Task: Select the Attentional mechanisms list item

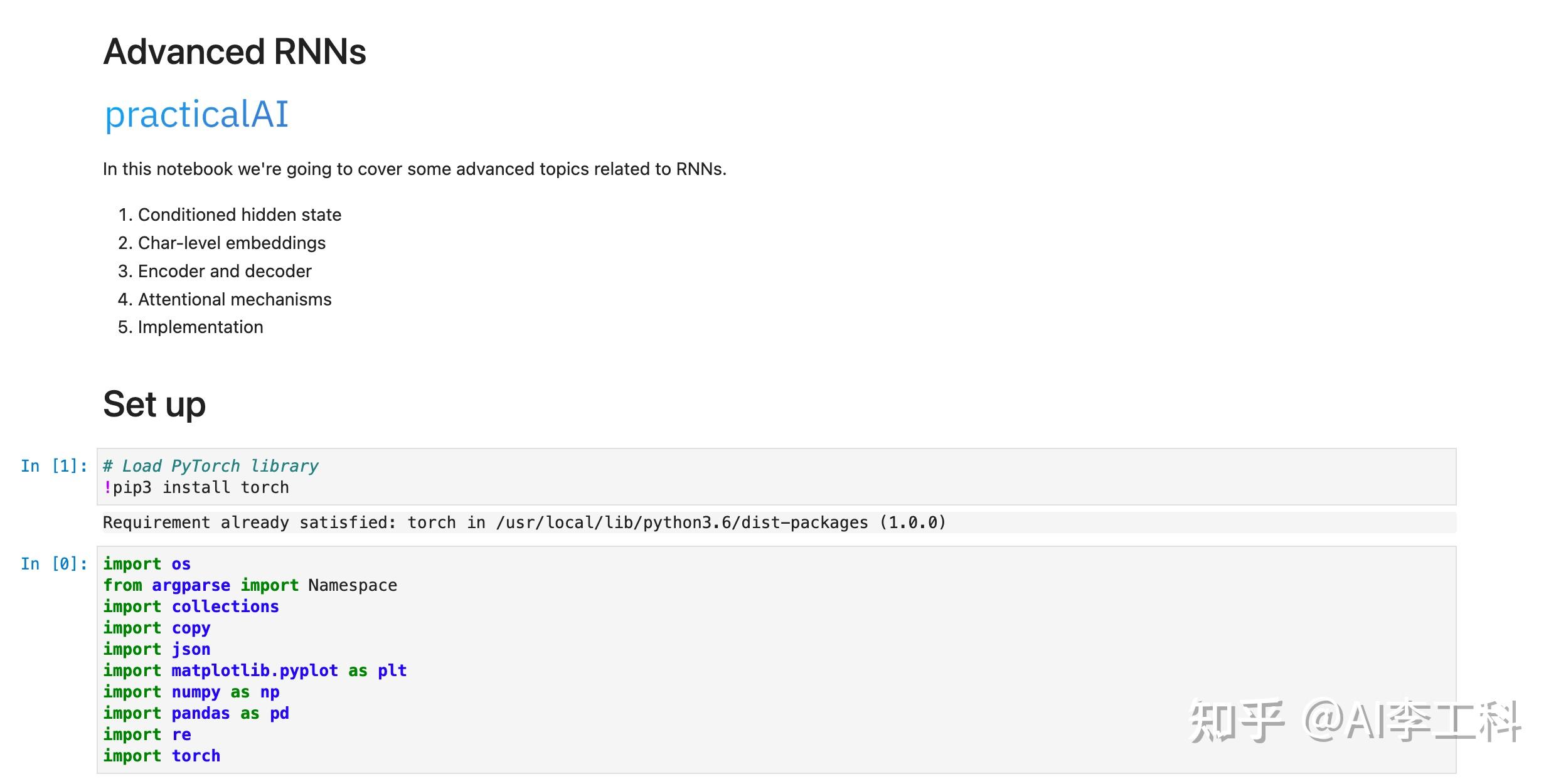Action: coord(234,299)
